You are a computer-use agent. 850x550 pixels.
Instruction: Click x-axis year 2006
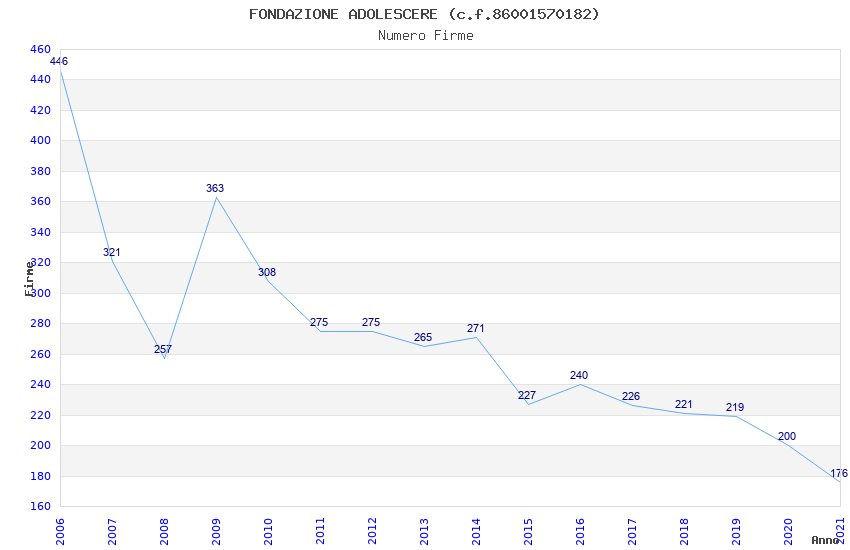click(60, 531)
